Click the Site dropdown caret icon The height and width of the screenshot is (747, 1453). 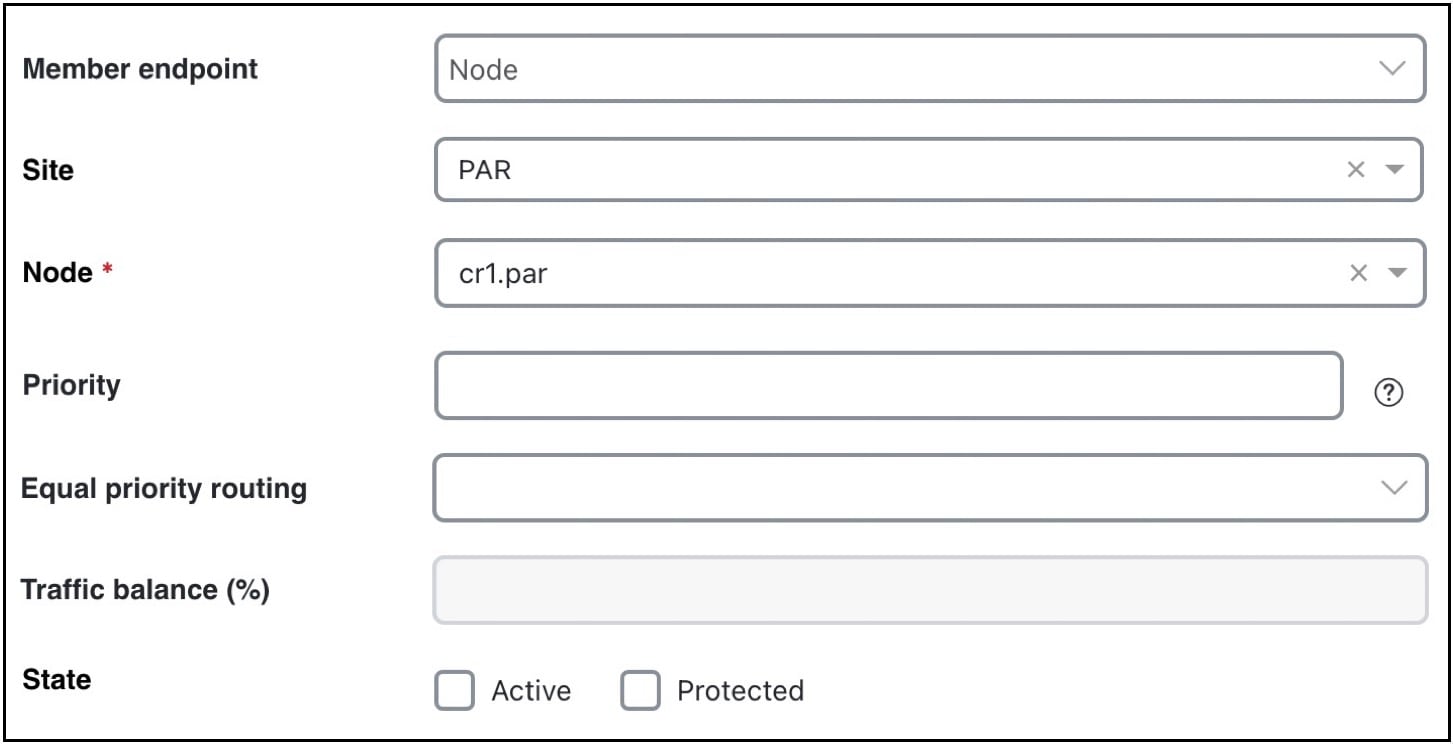click(1392, 170)
